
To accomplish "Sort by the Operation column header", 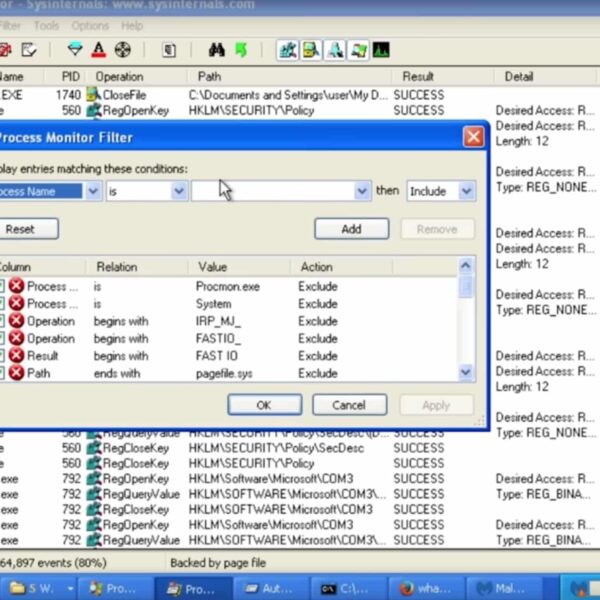I will coord(137,77).
